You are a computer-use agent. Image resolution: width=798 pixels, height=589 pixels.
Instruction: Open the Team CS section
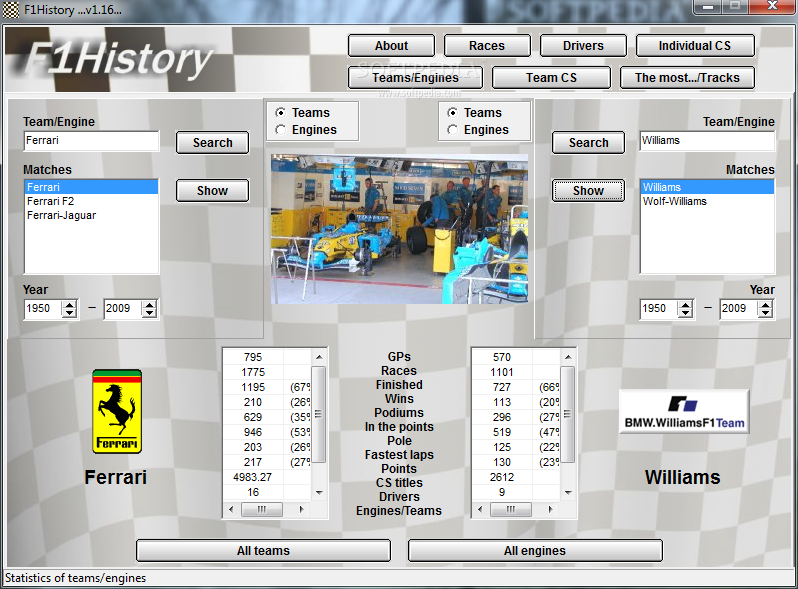pos(551,78)
